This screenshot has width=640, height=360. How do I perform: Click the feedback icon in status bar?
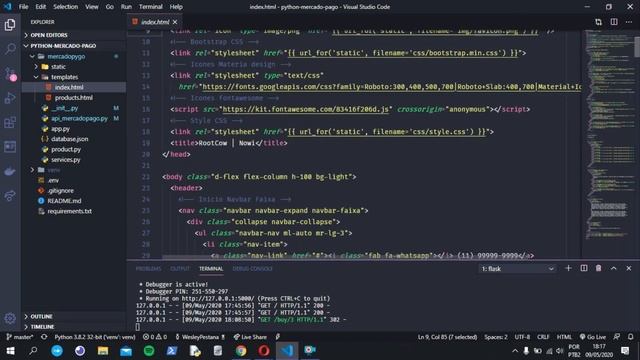617,337
